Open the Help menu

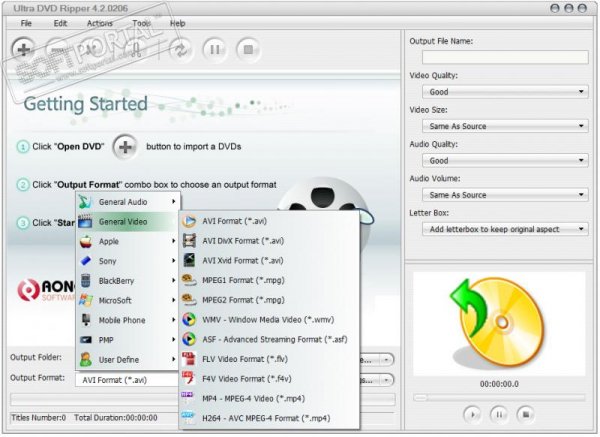(178, 23)
